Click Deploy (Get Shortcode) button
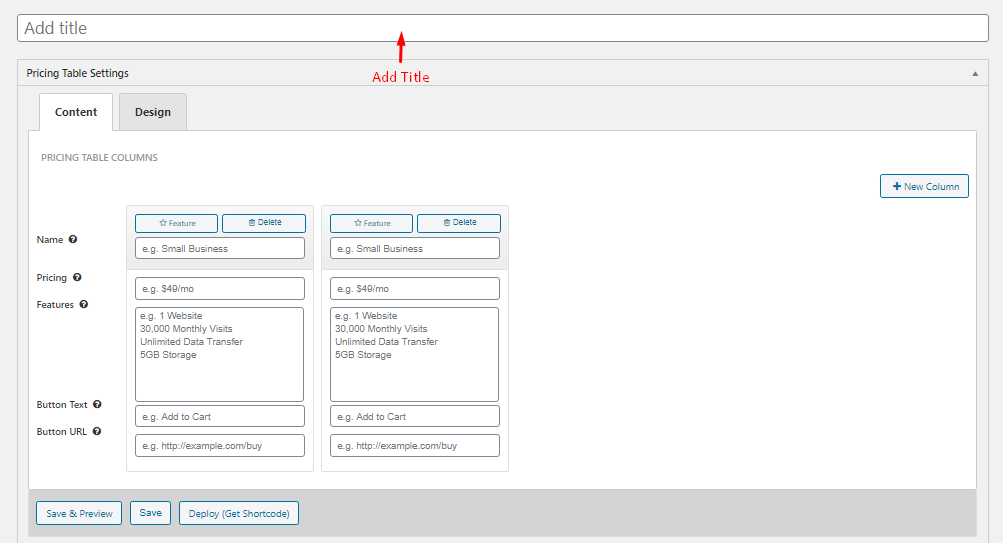 (239, 513)
